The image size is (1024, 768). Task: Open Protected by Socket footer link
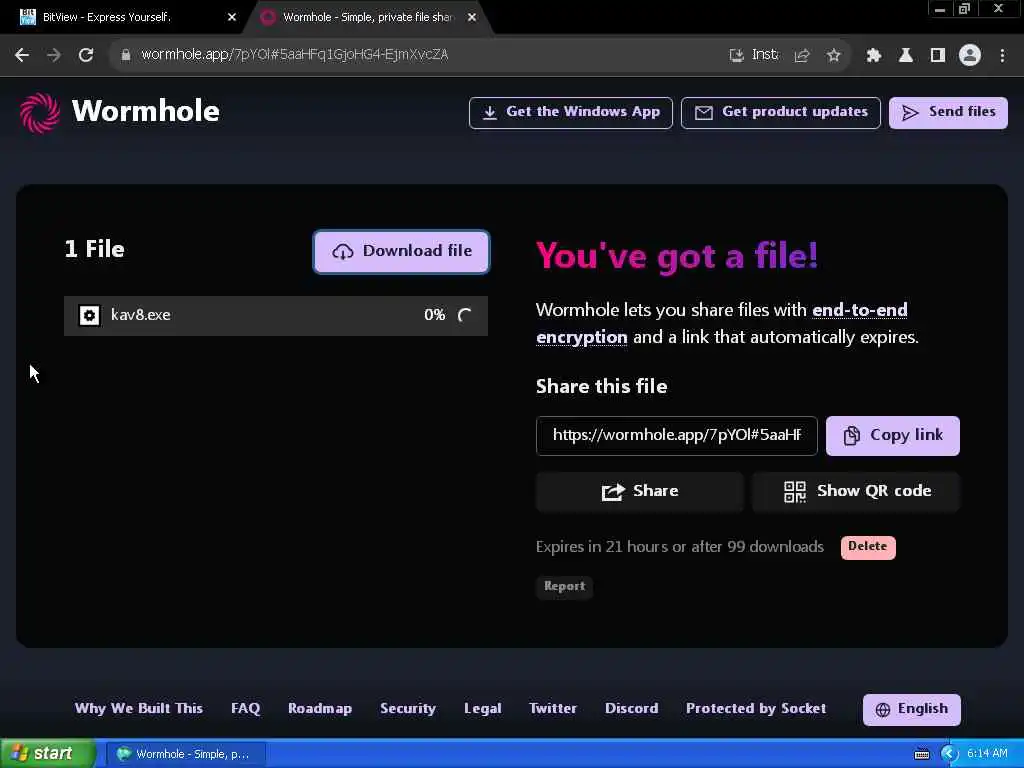[x=756, y=709]
